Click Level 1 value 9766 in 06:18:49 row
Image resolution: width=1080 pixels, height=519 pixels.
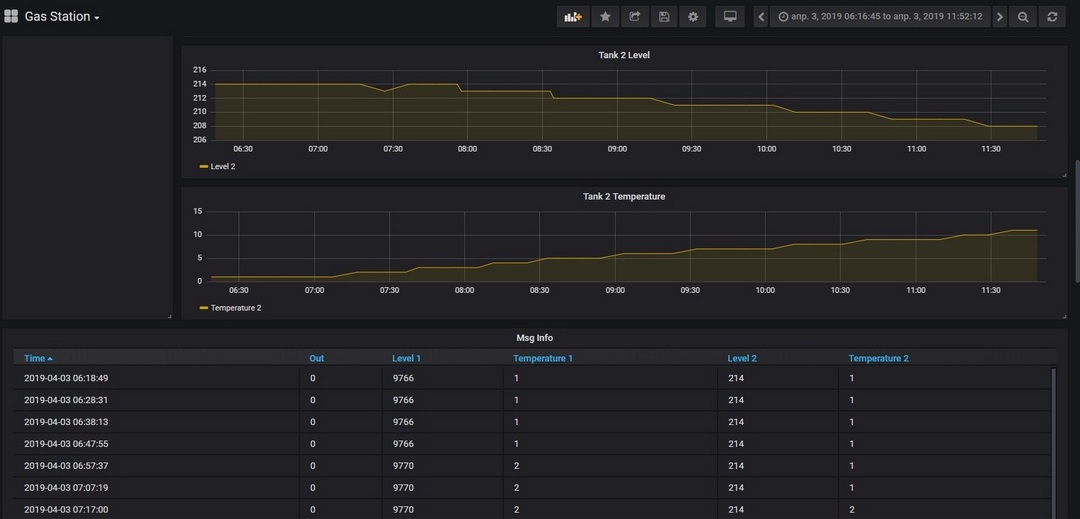coord(403,378)
